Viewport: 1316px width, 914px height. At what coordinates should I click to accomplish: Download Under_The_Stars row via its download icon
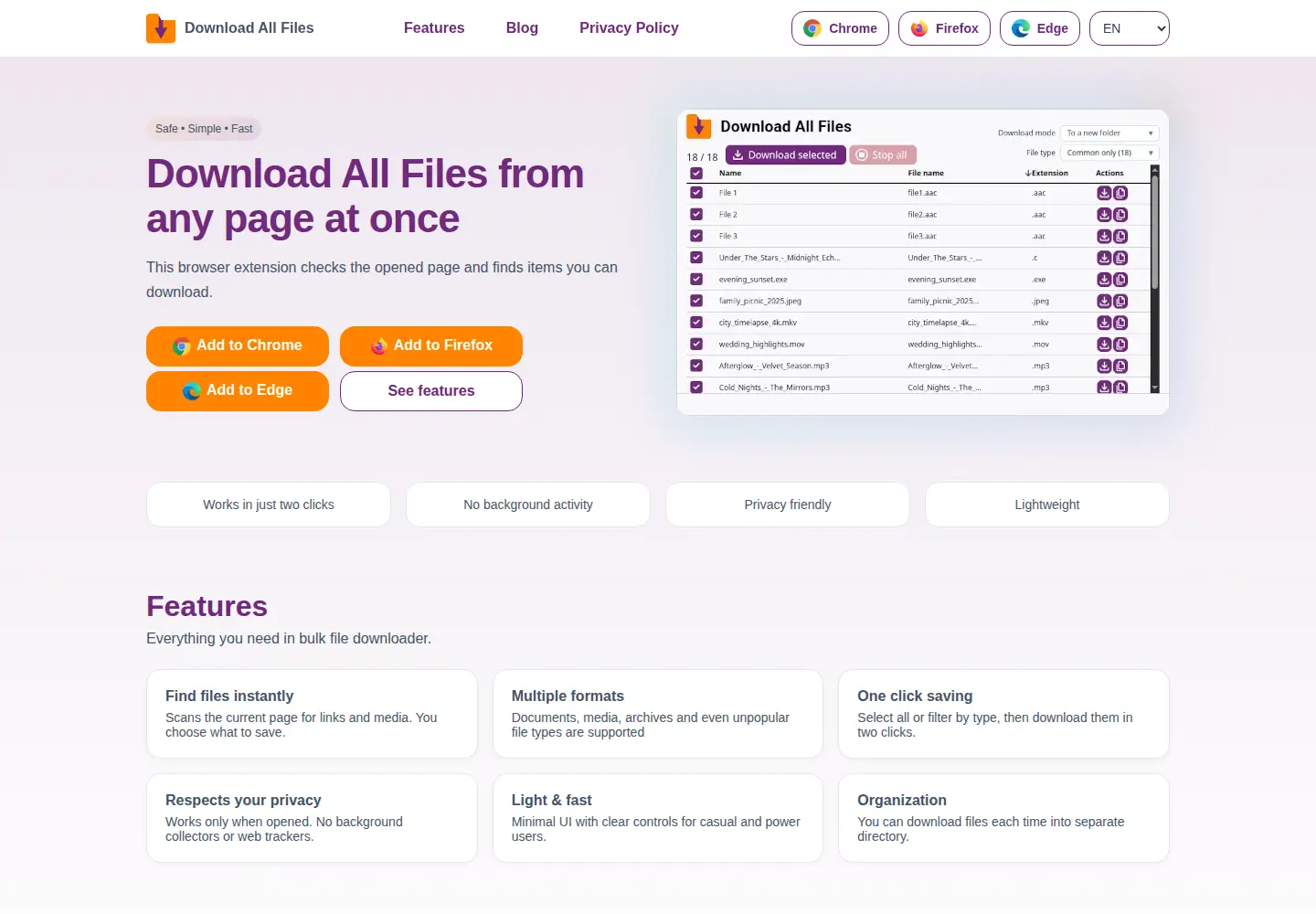tap(1104, 258)
